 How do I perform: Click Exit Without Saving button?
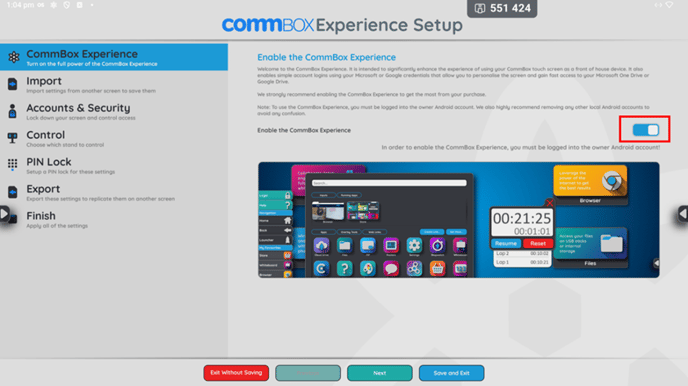pyautogui.click(x=236, y=373)
